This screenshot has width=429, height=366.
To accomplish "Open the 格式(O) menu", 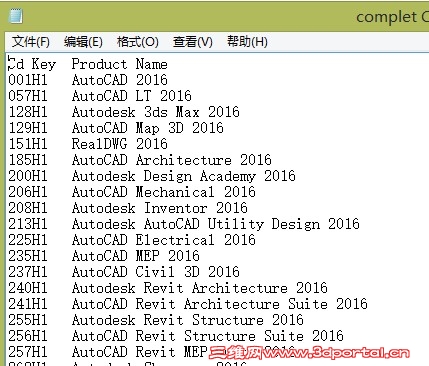I will click(138, 42).
